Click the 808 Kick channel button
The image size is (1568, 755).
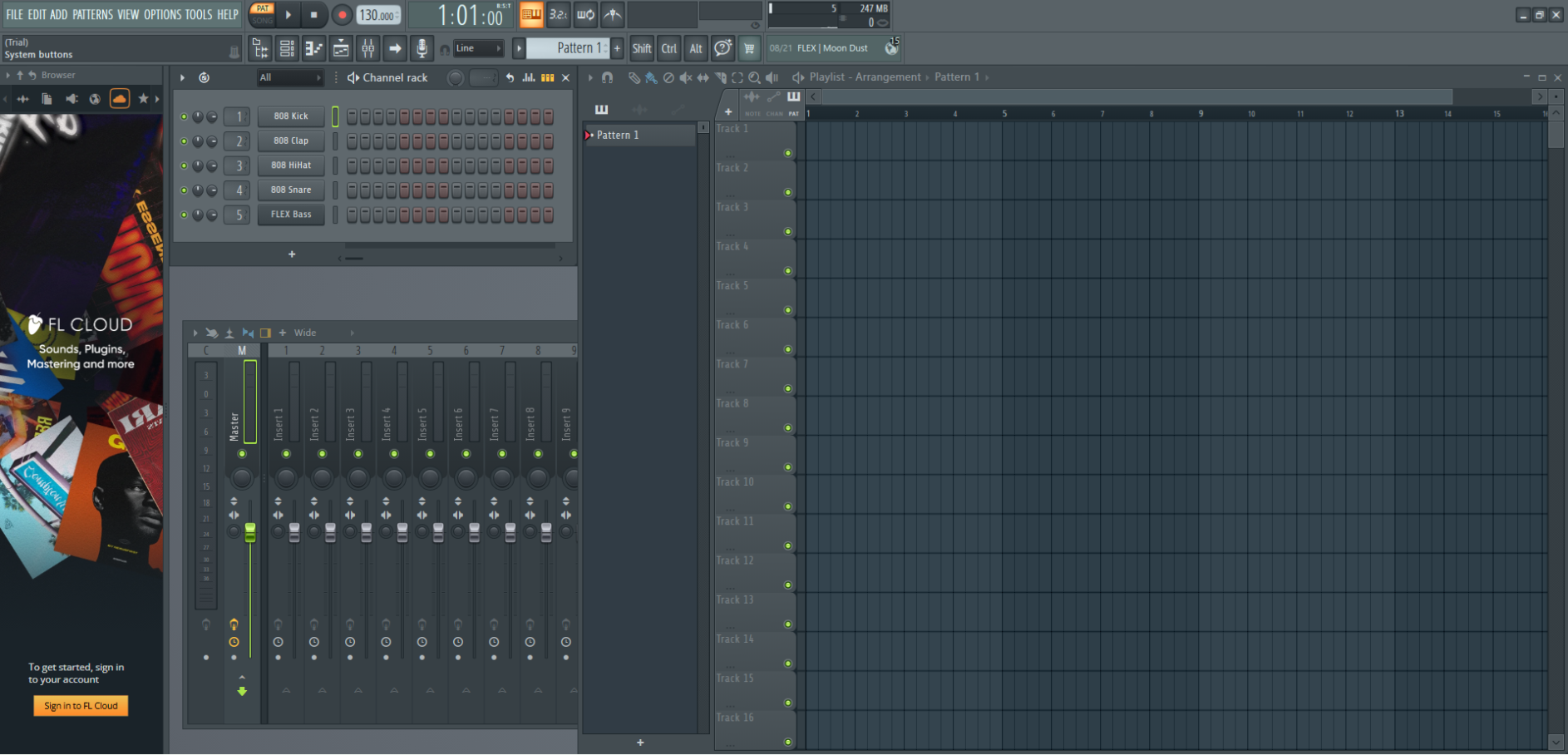coord(291,116)
